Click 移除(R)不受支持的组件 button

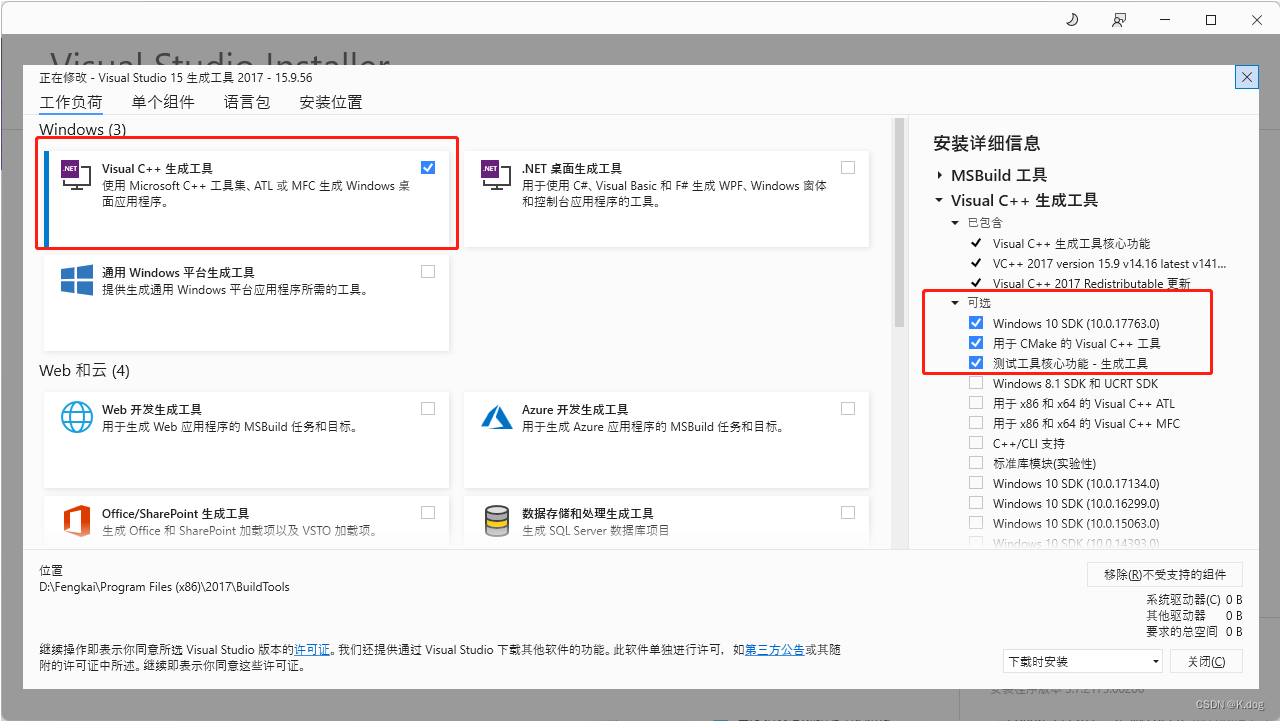pos(1165,574)
